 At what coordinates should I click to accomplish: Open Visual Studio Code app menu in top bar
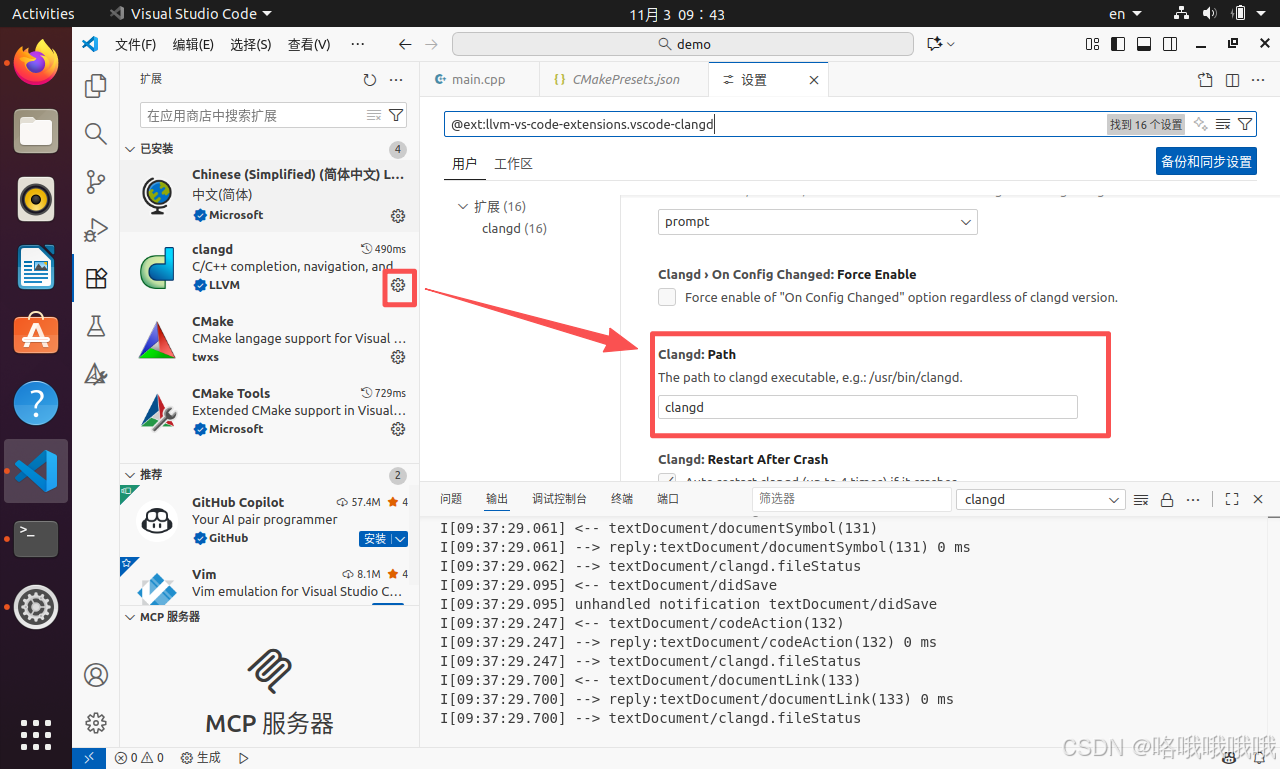(x=189, y=14)
